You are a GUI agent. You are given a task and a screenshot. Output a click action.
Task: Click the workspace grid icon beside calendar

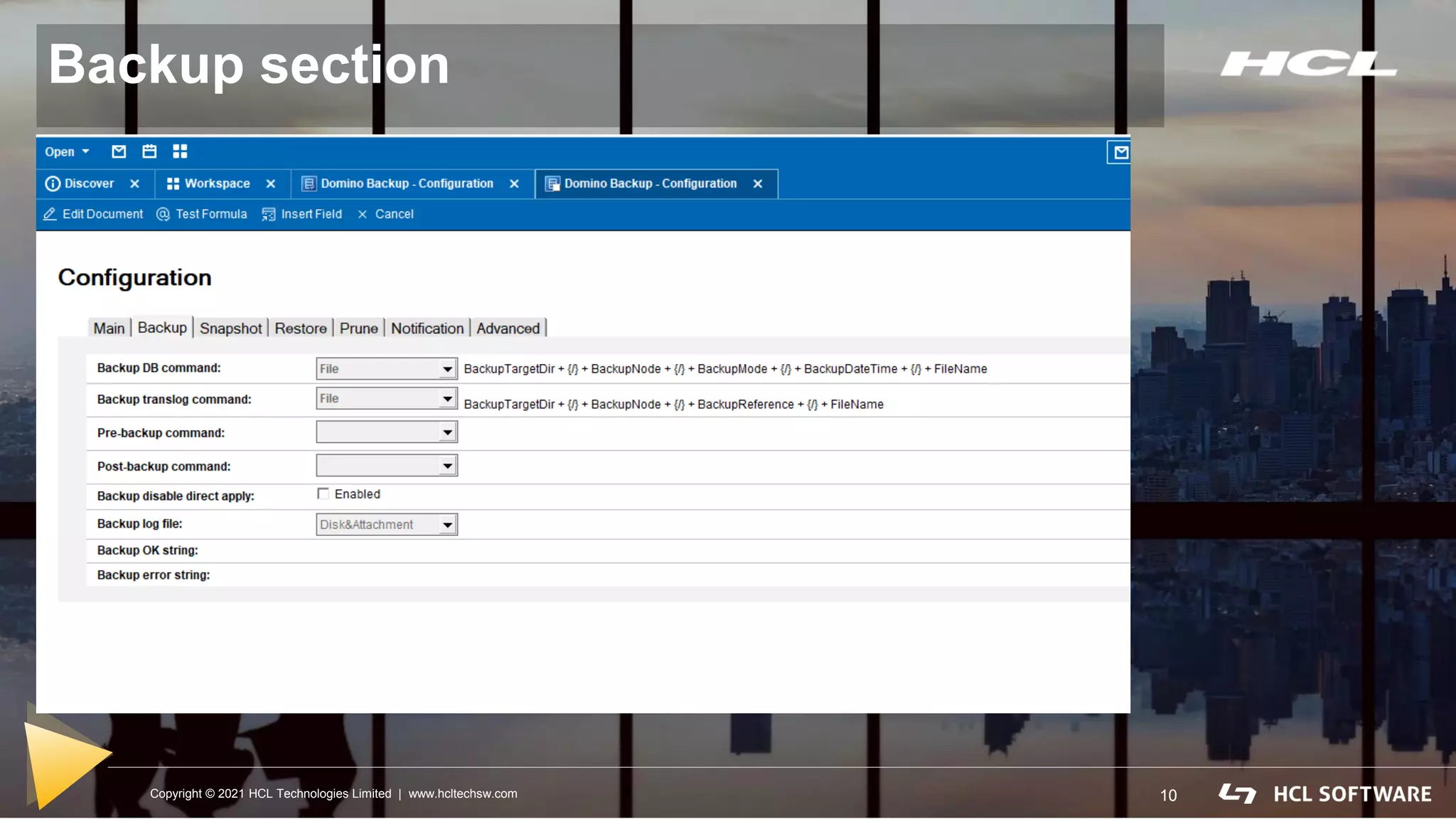180,151
